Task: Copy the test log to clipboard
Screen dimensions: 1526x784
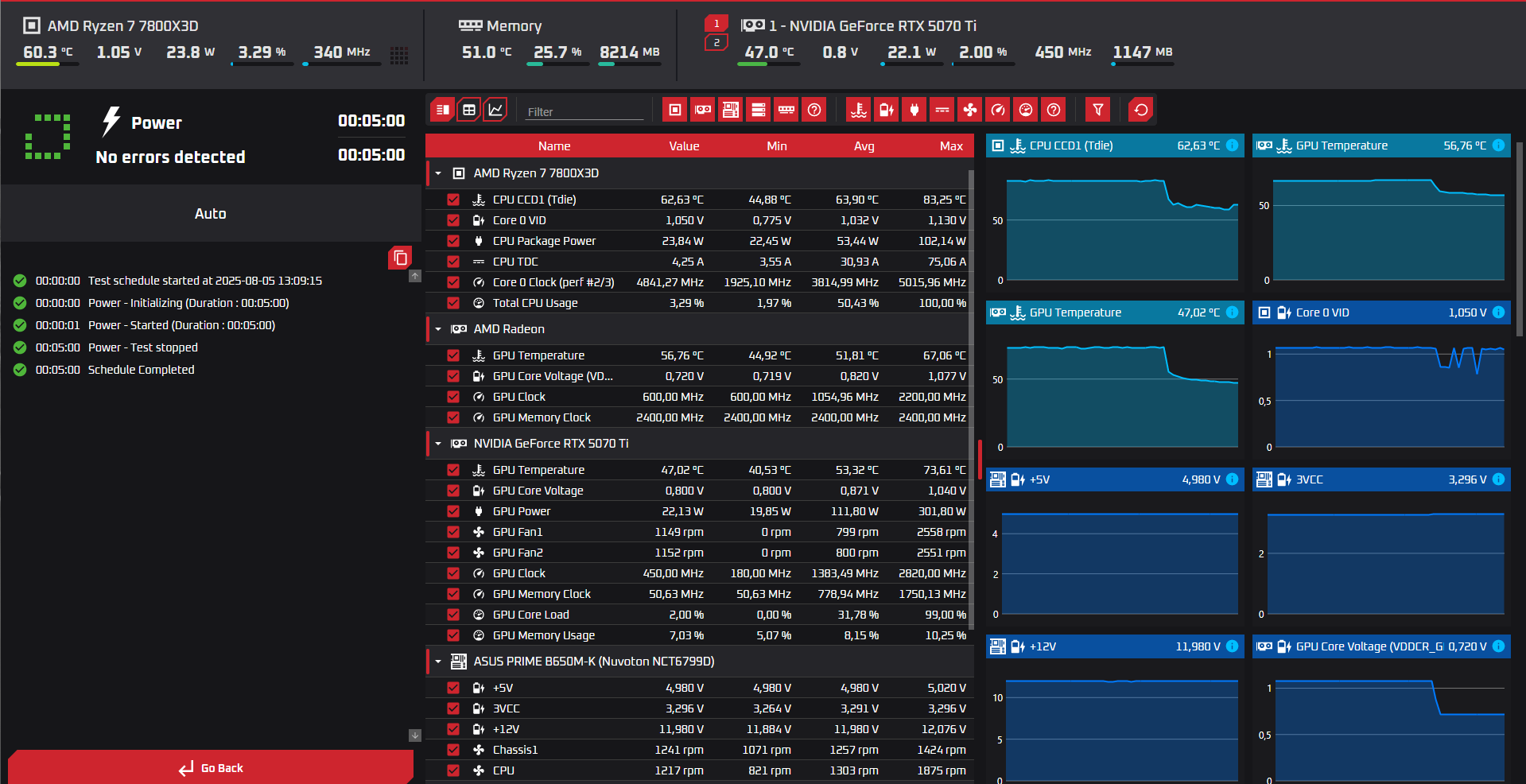Action: tap(400, 258)
